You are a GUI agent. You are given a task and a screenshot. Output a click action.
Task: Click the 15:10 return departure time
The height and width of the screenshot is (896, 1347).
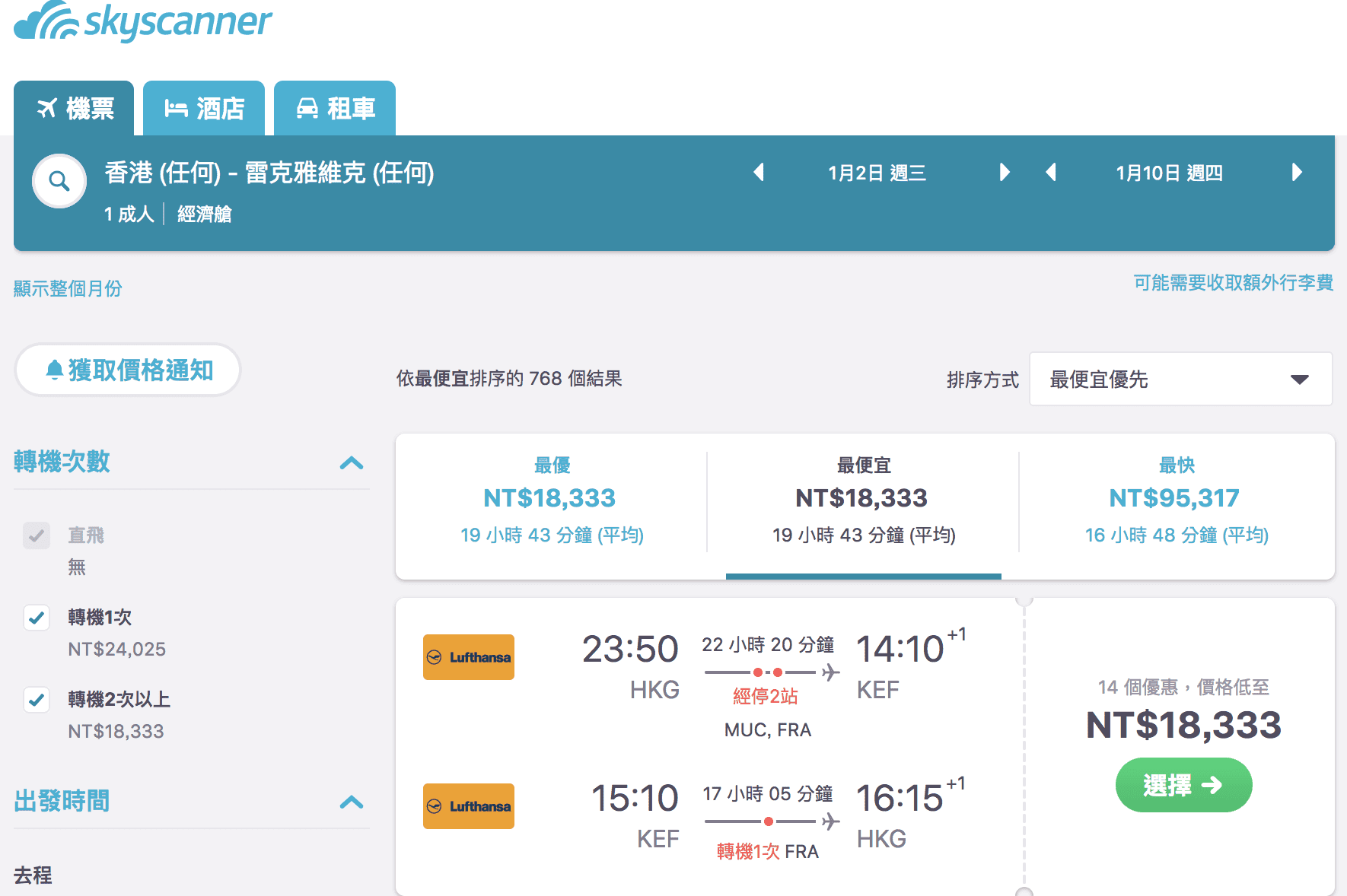(635, 799)
